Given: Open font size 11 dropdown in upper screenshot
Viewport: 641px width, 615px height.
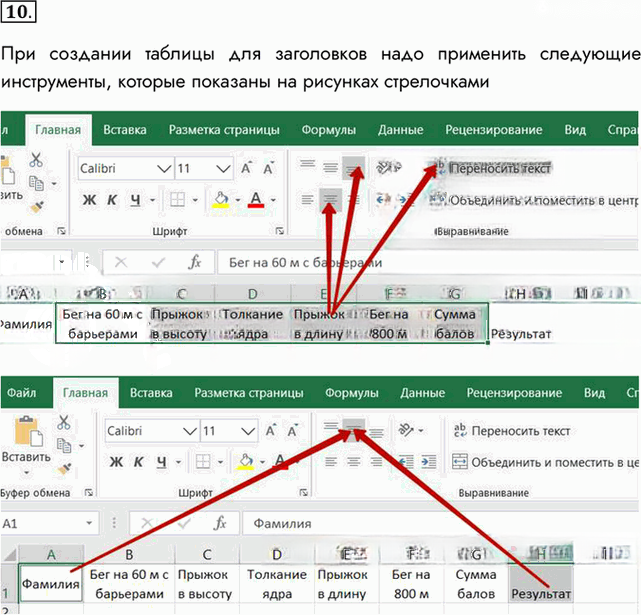Looking at the screenshot, I should [223, 168].
